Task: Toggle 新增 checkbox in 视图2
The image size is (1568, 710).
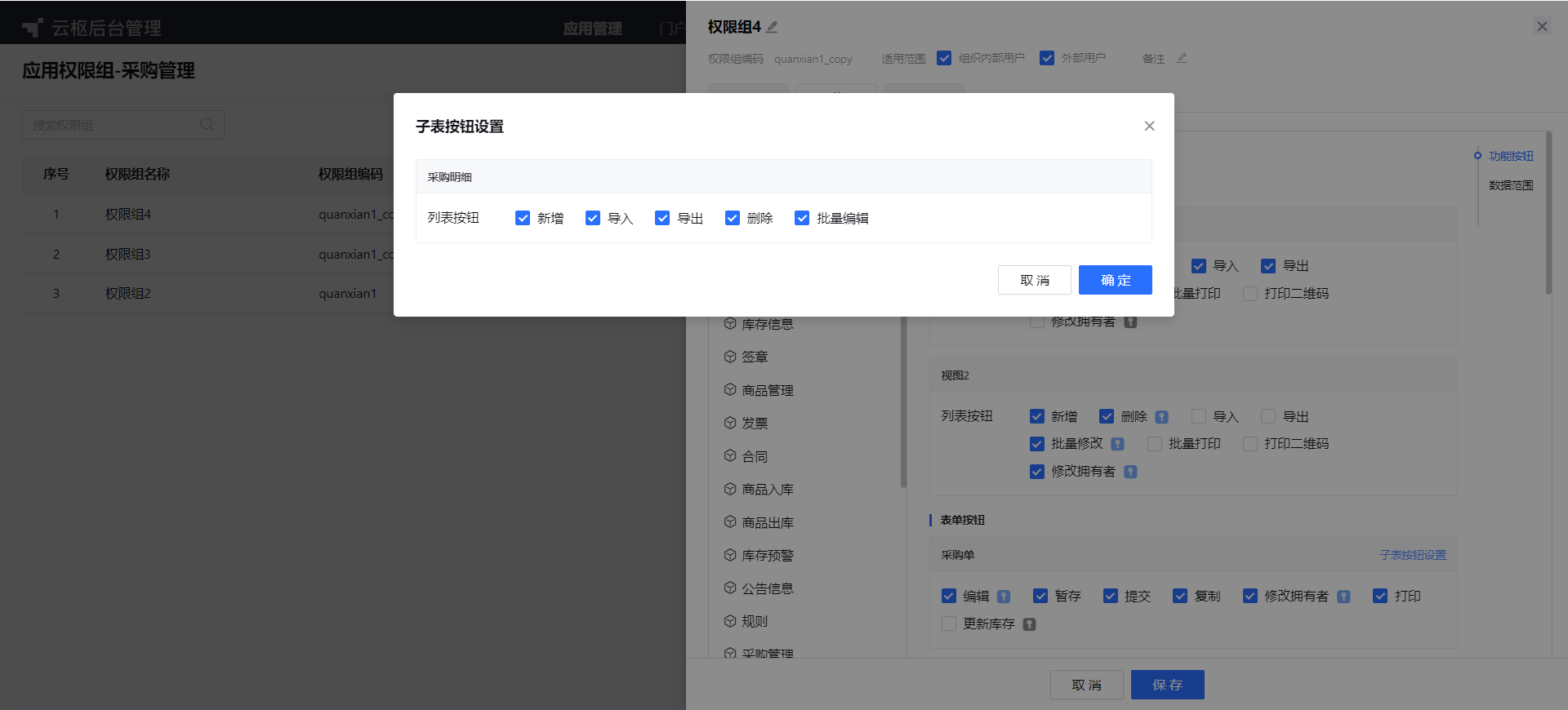Action: [1037, 416]
